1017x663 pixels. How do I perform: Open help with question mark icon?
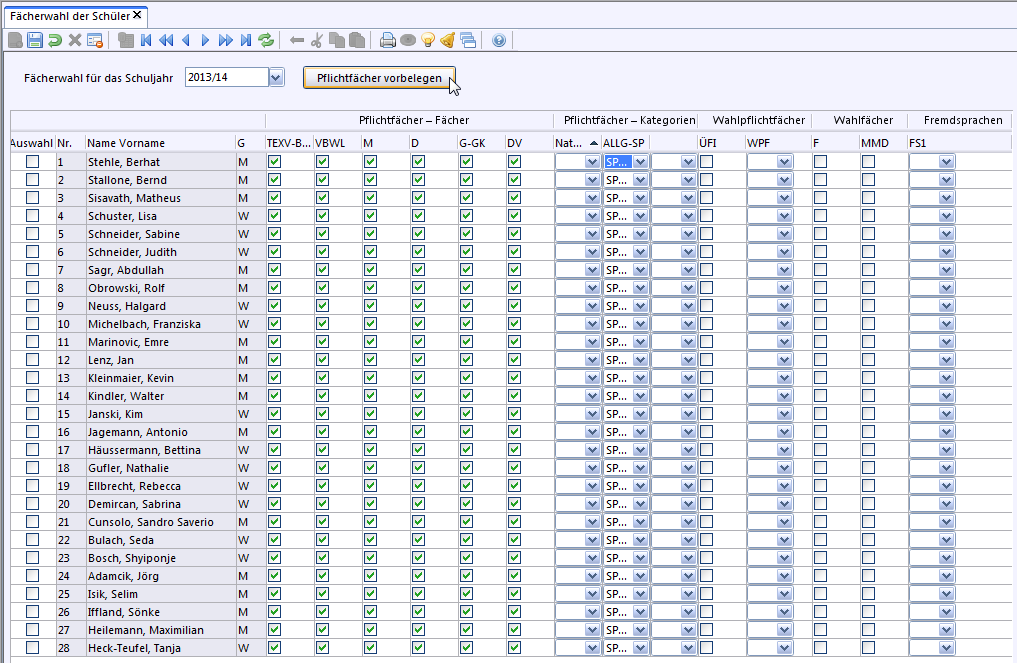coord(499,41)
